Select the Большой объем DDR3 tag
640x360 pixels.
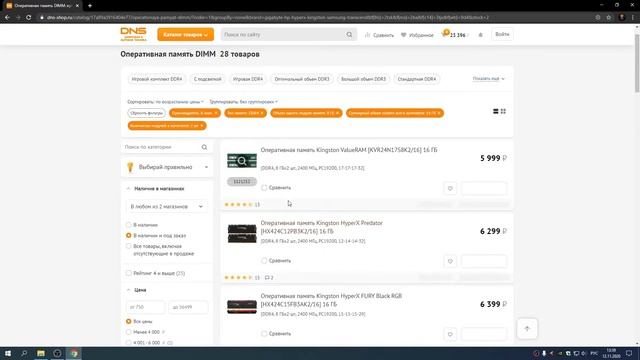pos(363,79)
